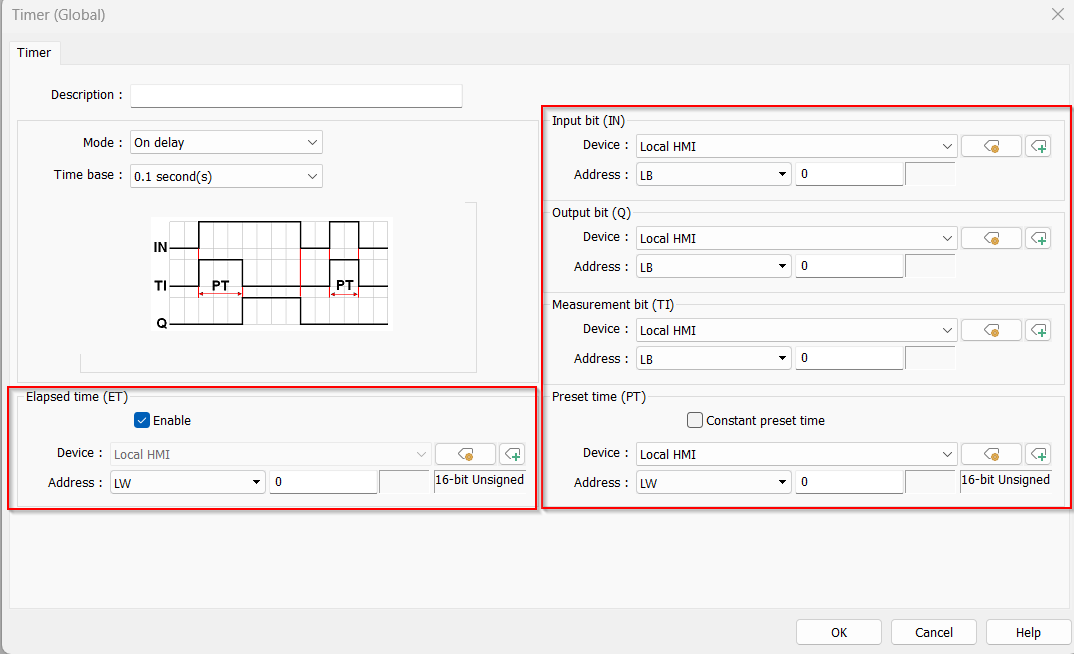
Task: Click the add-tag icon for Input bit (IN)
Action: [1038, 146]
